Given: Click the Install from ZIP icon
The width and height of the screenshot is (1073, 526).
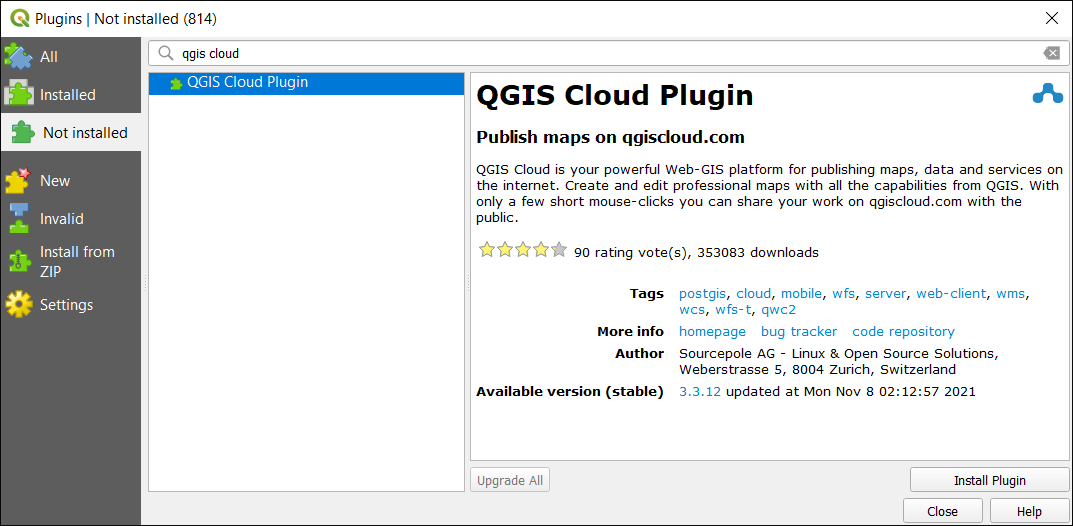Looking at the screenshot, I should pos(18,261).
